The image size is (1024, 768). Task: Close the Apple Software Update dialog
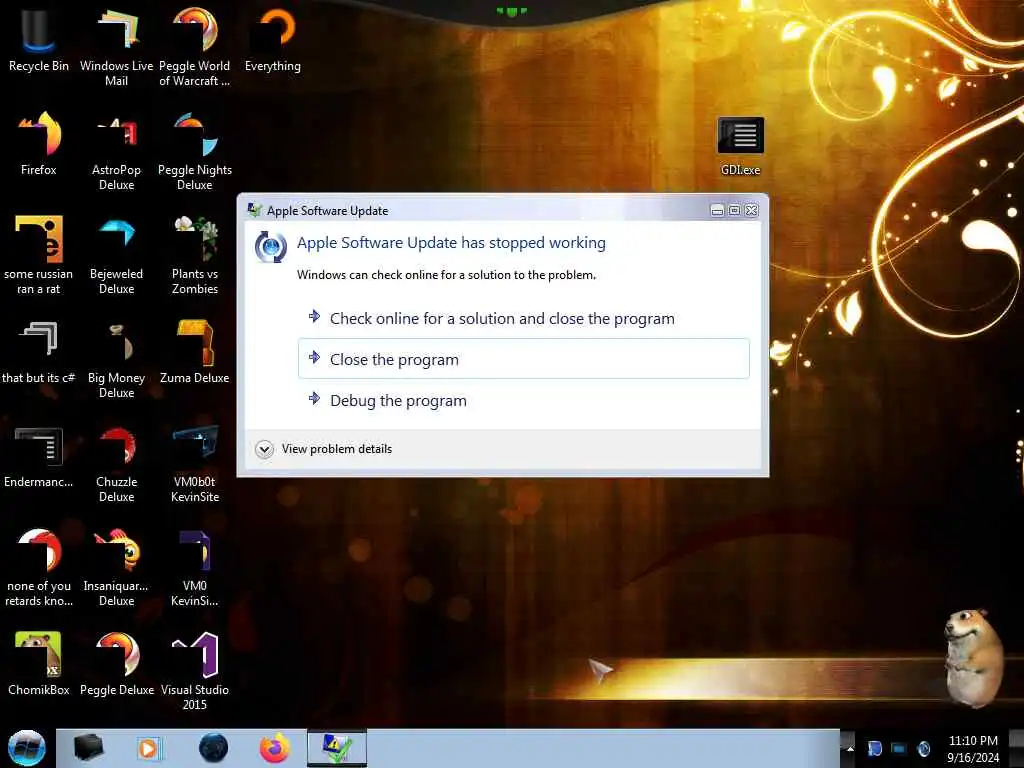click(752, 210)
